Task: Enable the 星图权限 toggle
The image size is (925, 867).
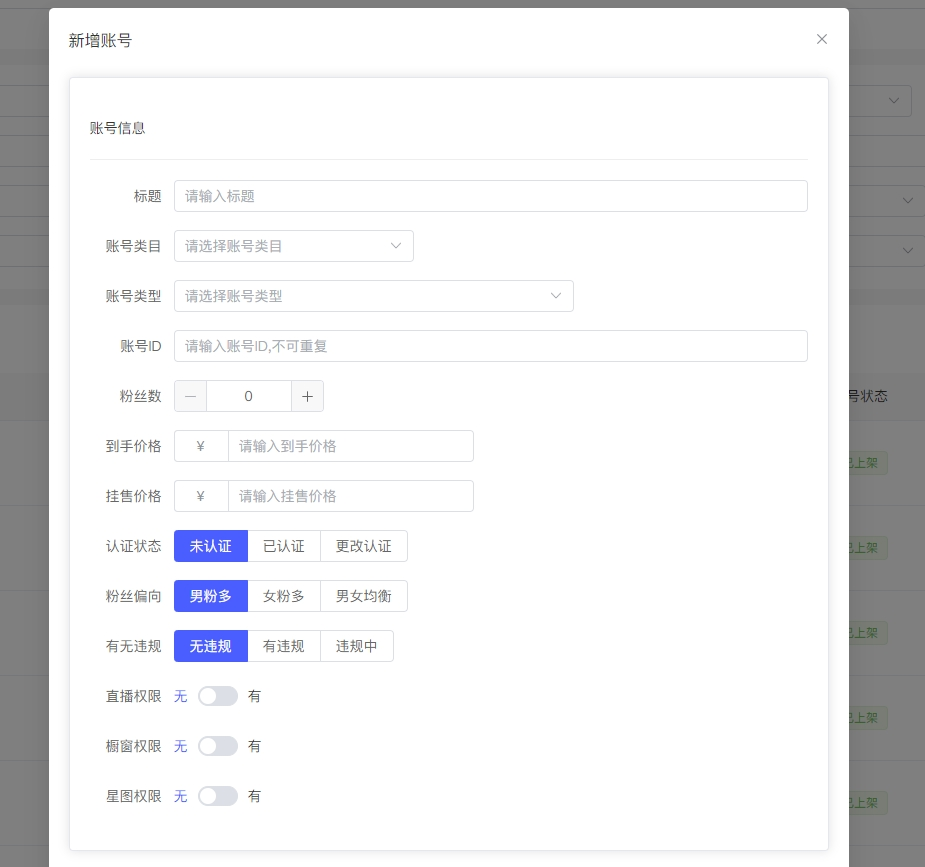Action: [218, 796]
